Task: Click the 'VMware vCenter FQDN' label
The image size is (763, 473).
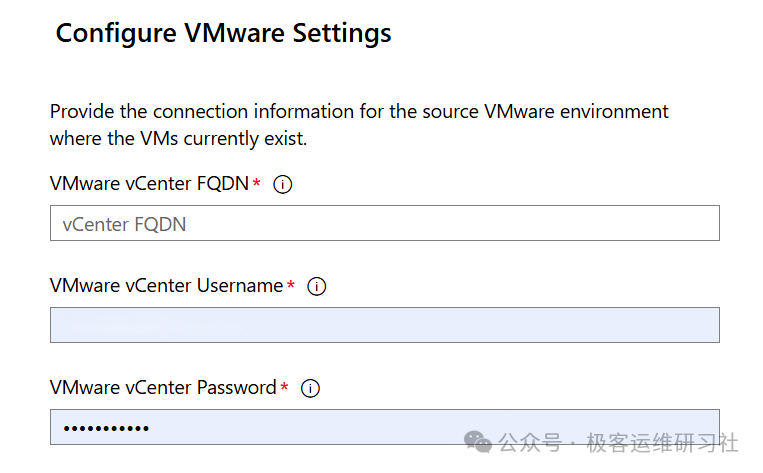Action: click(149, 184)
